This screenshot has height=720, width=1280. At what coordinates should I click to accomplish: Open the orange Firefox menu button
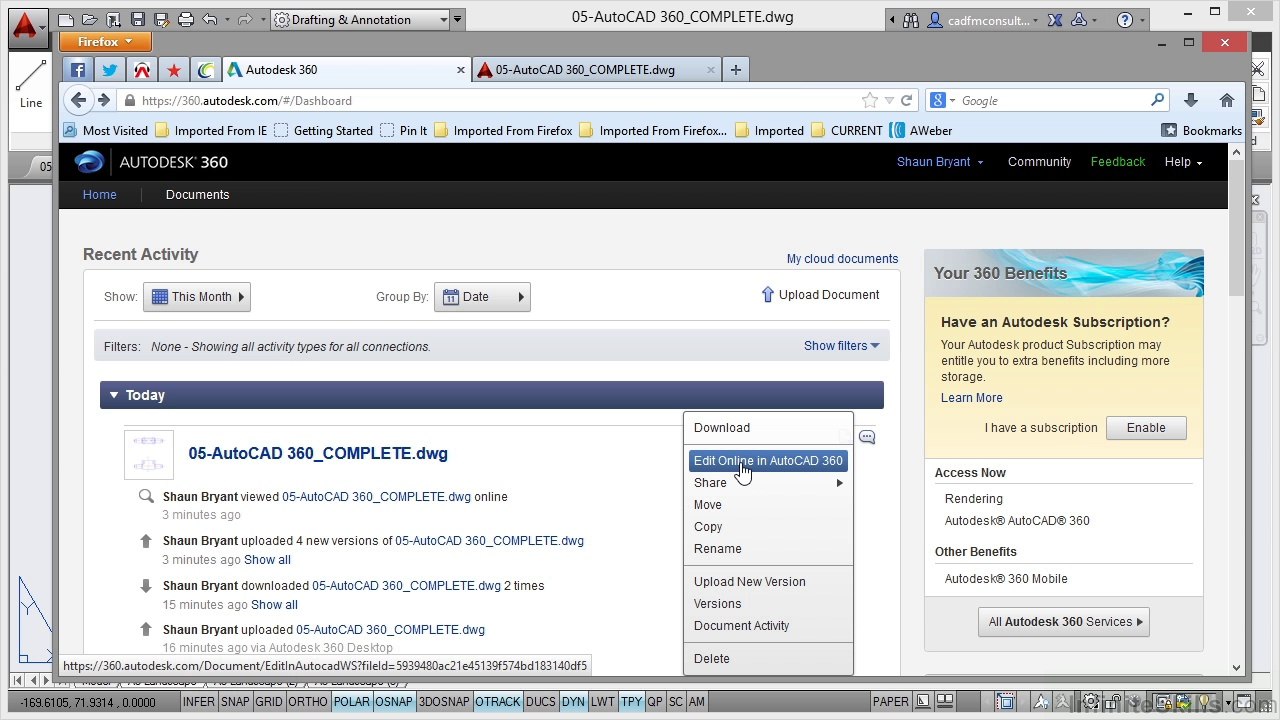[105, 42]
